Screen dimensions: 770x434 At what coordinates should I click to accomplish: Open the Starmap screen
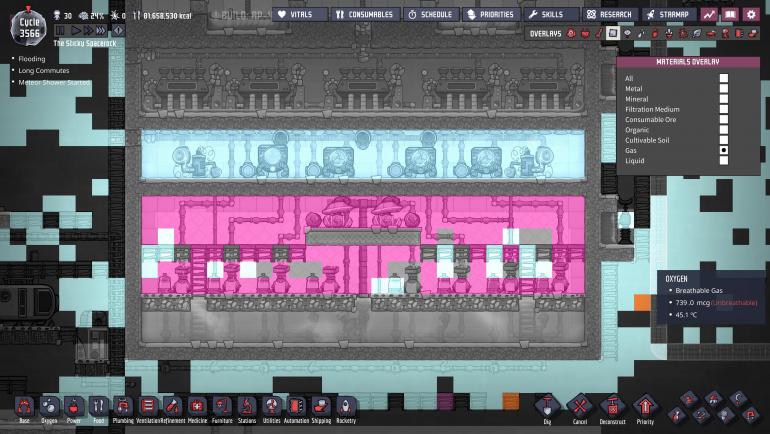click(x=669, y=15)
